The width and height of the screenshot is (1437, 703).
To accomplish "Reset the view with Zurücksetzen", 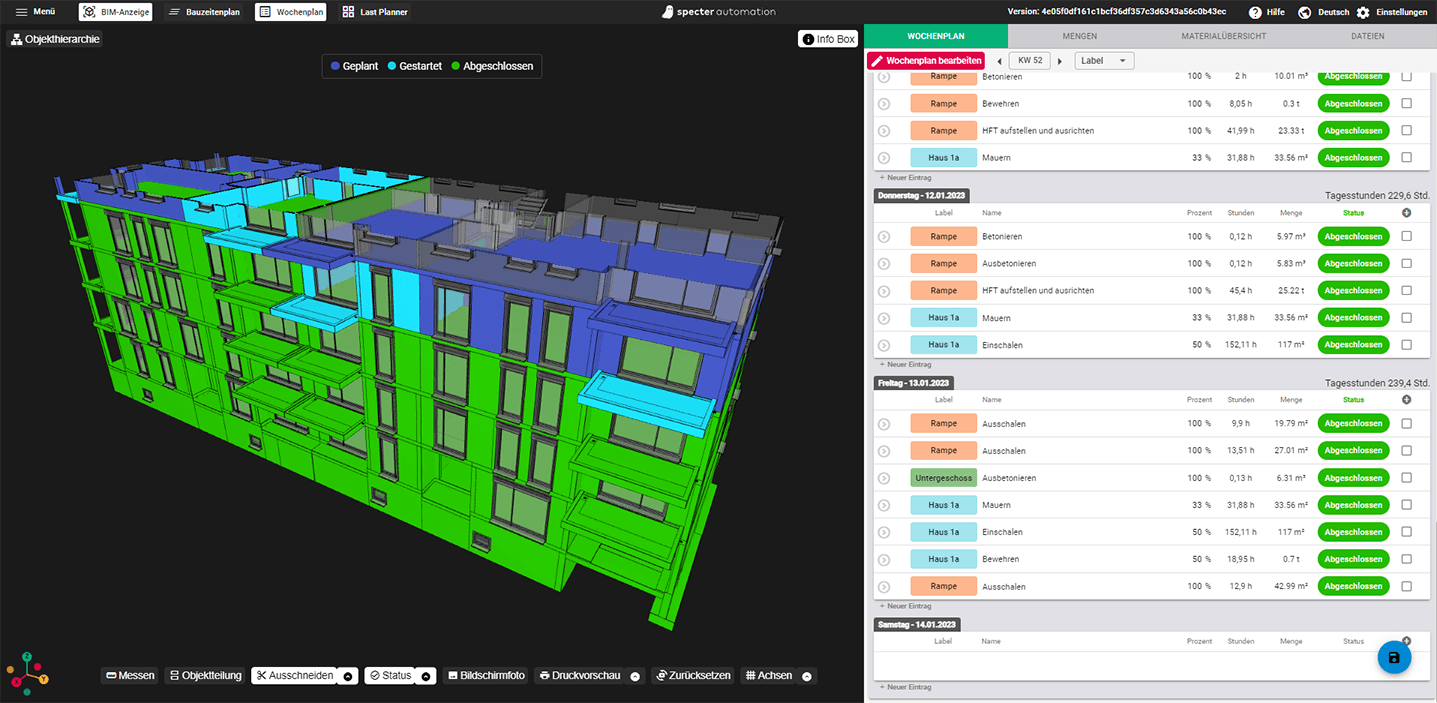I will [x=693, y=676].
